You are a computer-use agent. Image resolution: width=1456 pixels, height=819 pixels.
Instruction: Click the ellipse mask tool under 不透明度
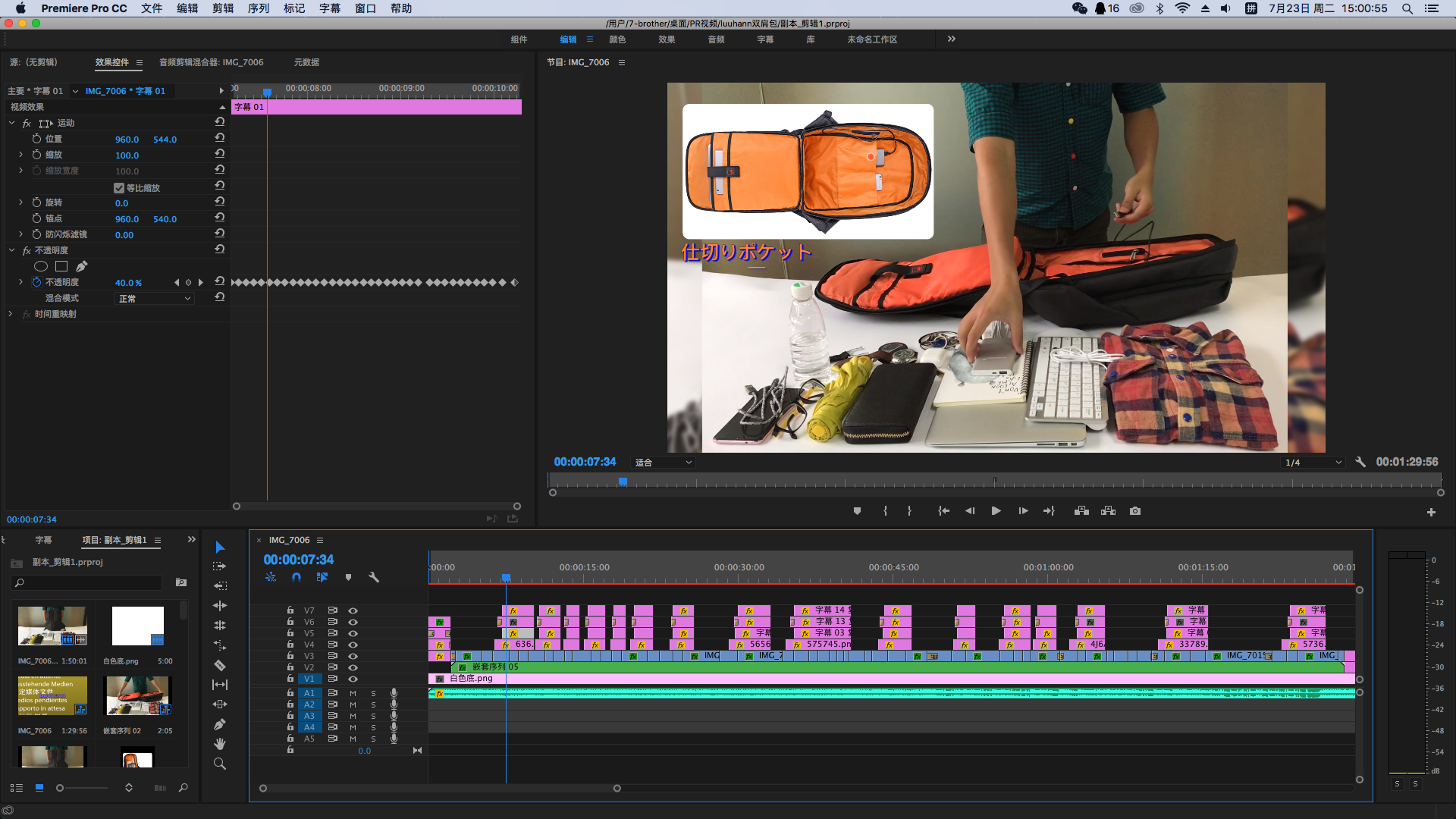pos(41,266)
